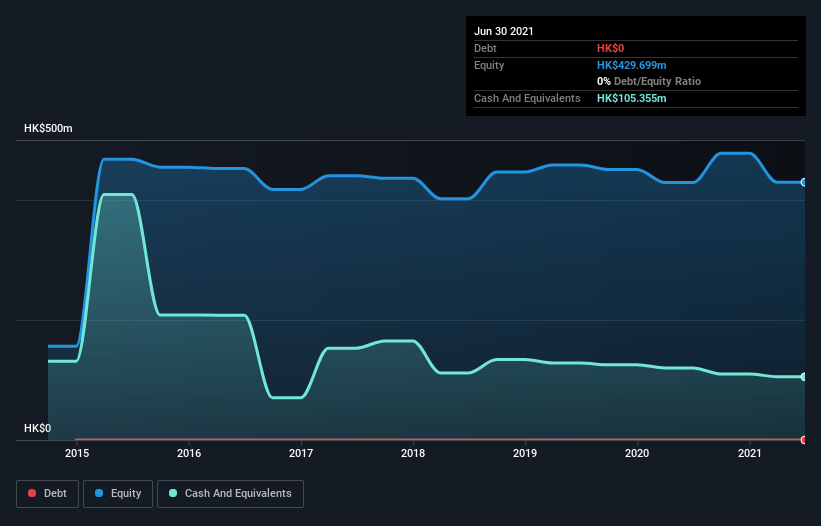
Task: Click the teal Cash And Equivalents legend dot
Action: (173, 493)
